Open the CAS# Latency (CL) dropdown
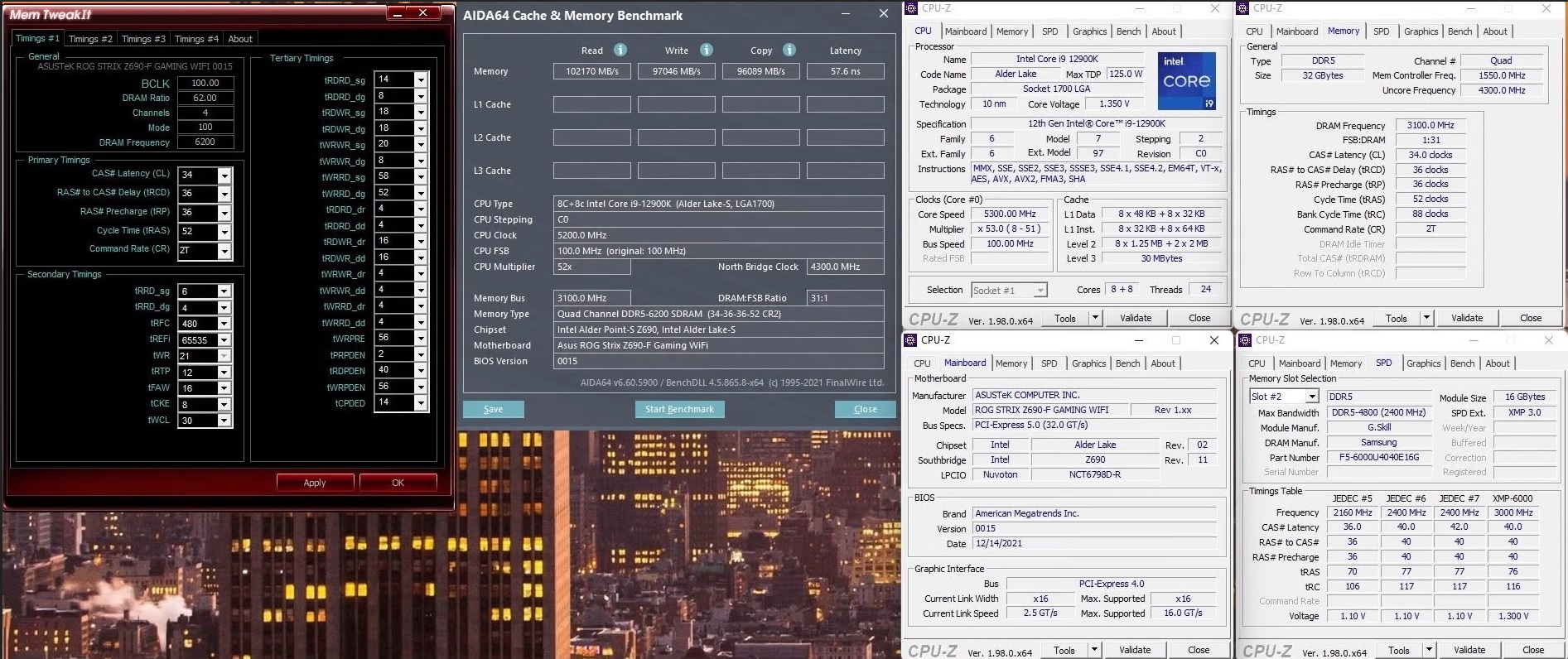 click(224, 176)
